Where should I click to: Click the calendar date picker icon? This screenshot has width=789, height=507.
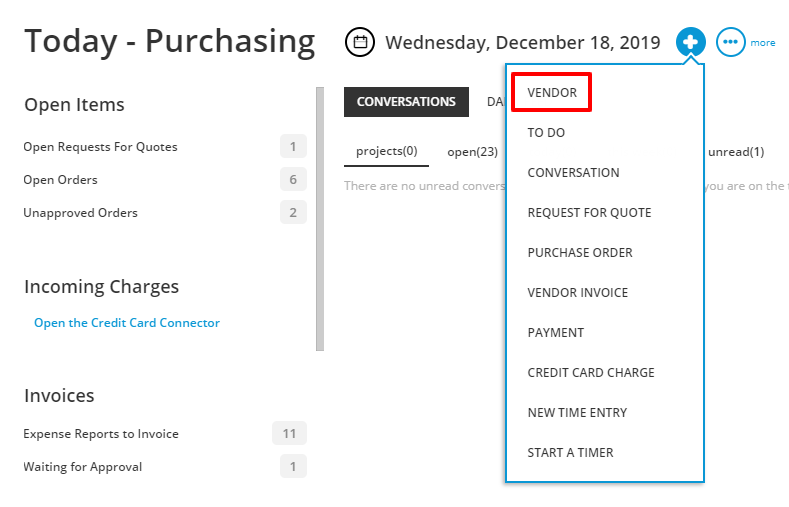click(x=359, y=42)
